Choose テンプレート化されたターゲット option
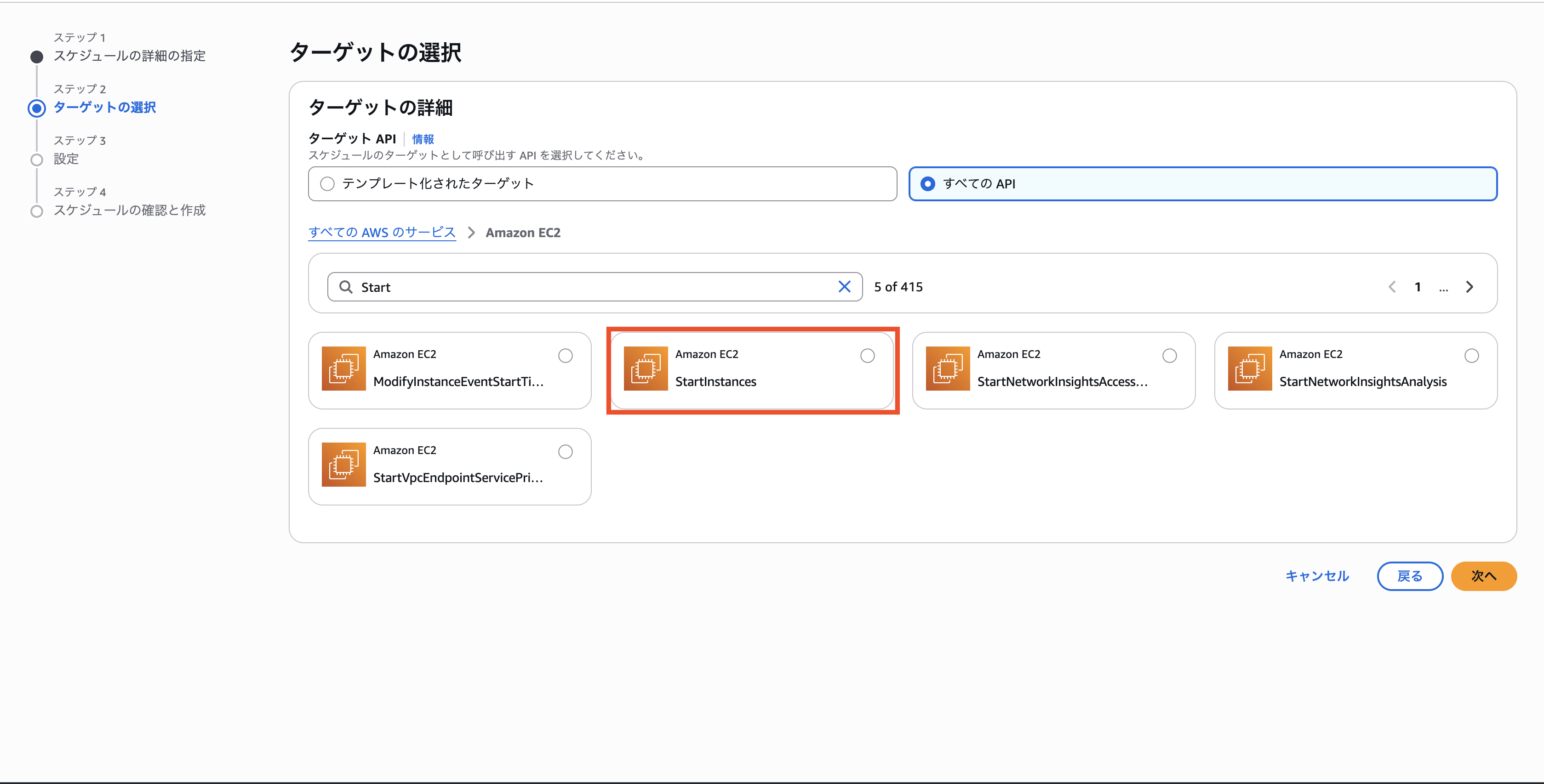1544x784 pixels. tap(602, 184)
